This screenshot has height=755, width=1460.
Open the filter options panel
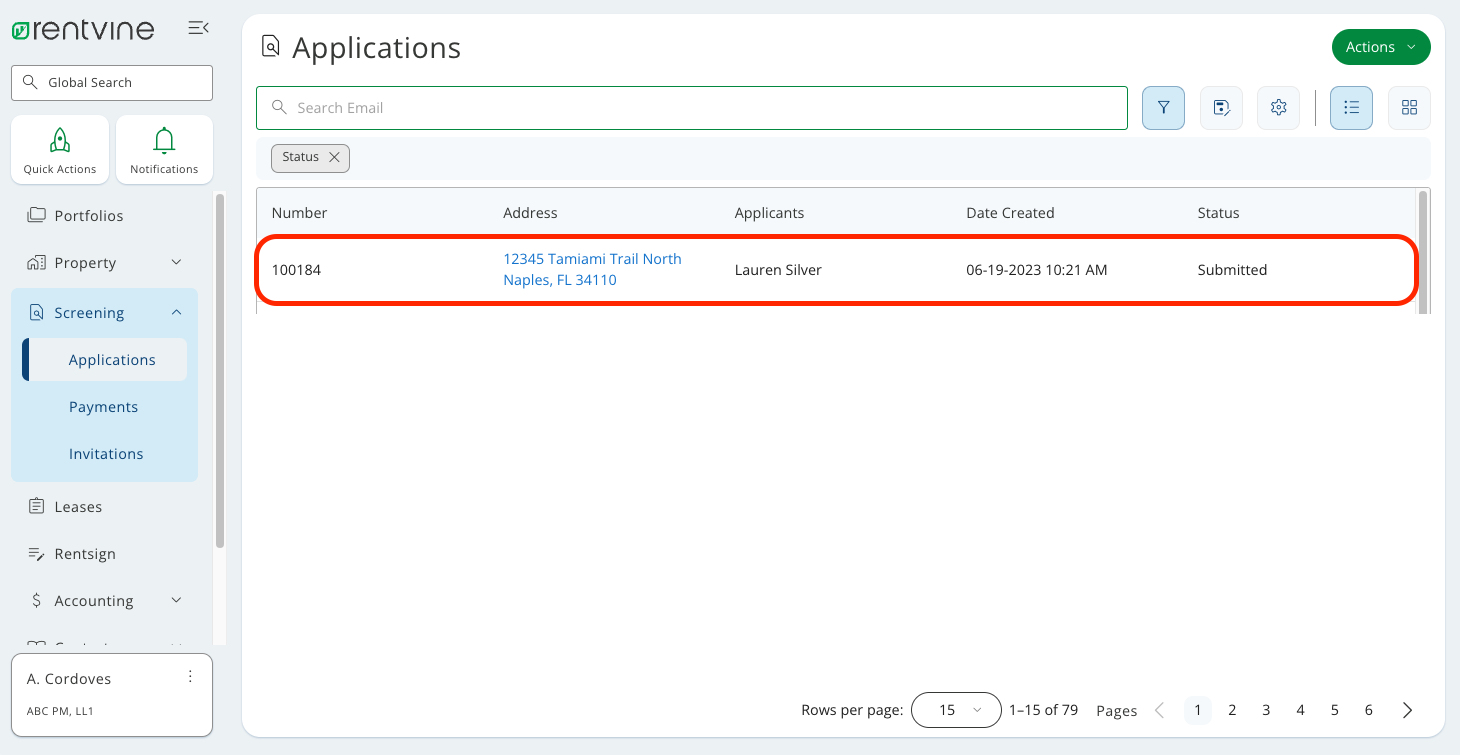coord(1163,107)
